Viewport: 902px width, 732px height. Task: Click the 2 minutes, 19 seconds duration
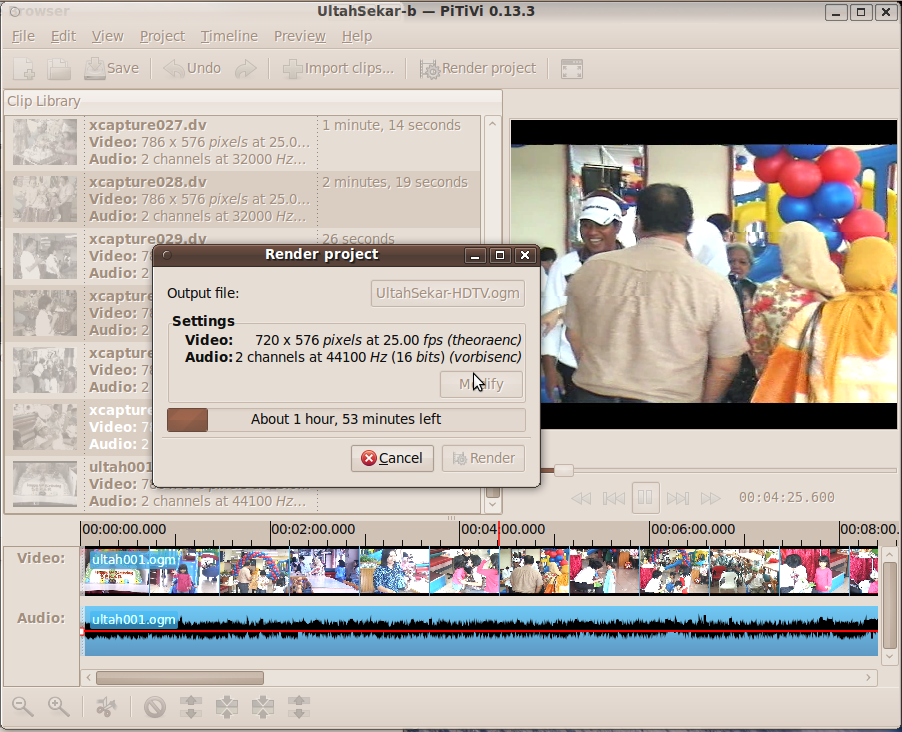[x=395, y=182]
